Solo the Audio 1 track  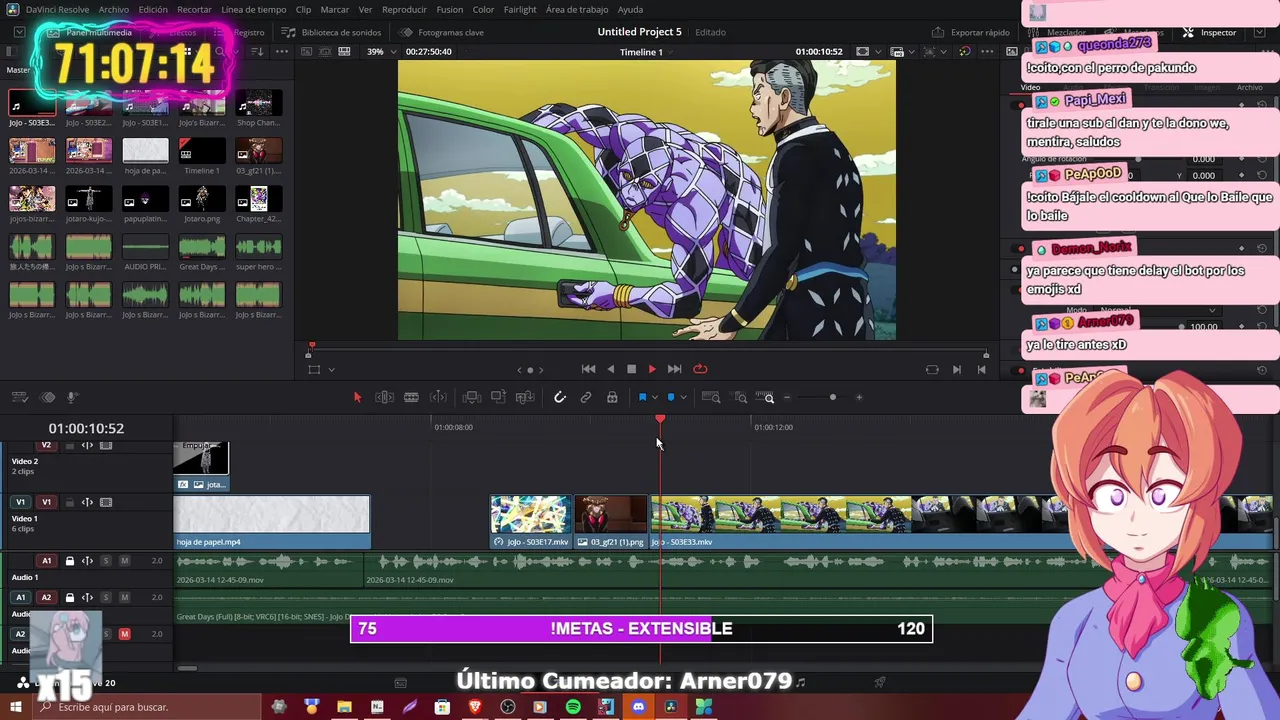click(106, 561)
